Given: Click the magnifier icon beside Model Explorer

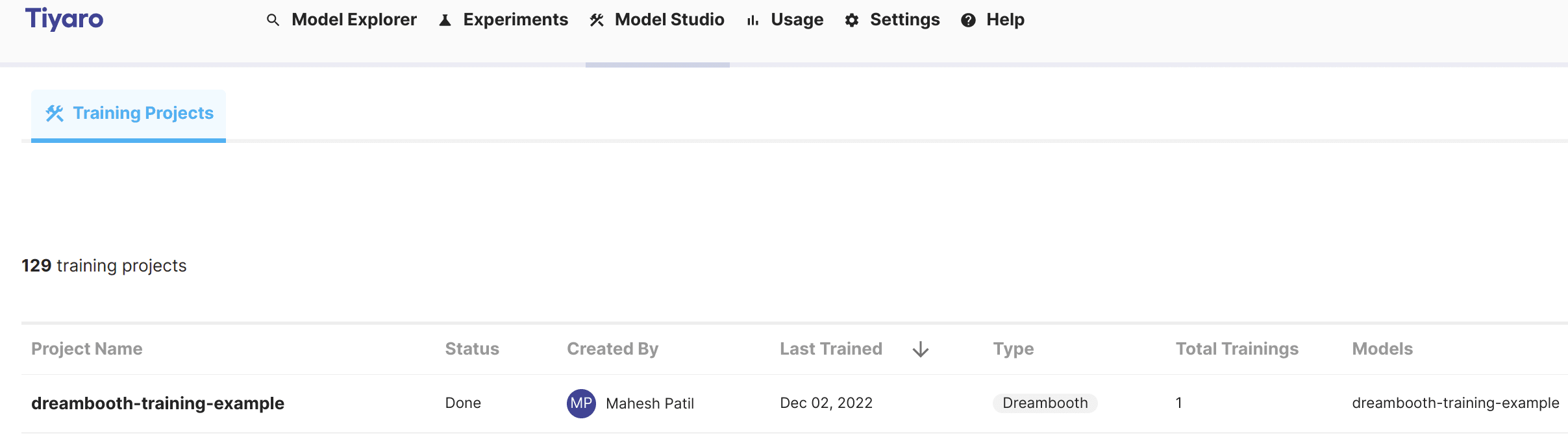Looking at the screenshot, I should pos(273,20).
